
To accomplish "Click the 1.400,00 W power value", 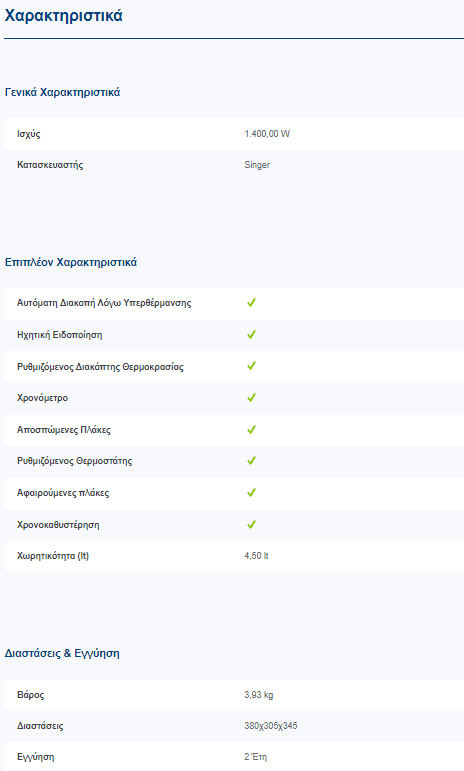I will click(267, 134).
